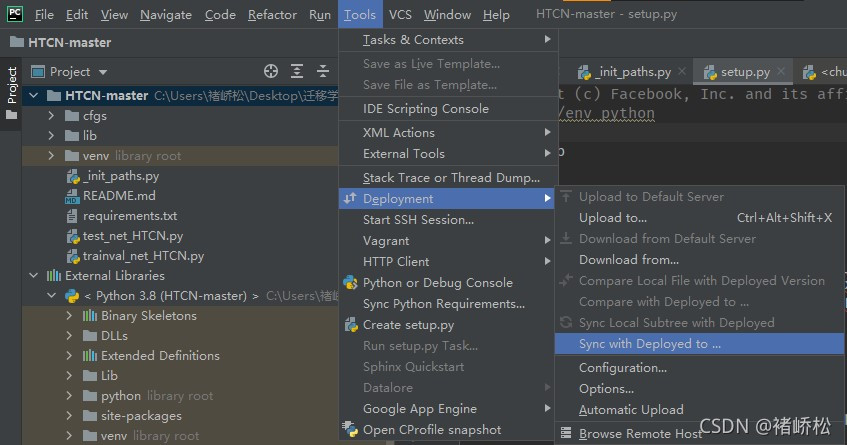The height and width of the screenshot is (445, 847).
Task: Open Google App Engine submenu
Action: pos(448,408)
